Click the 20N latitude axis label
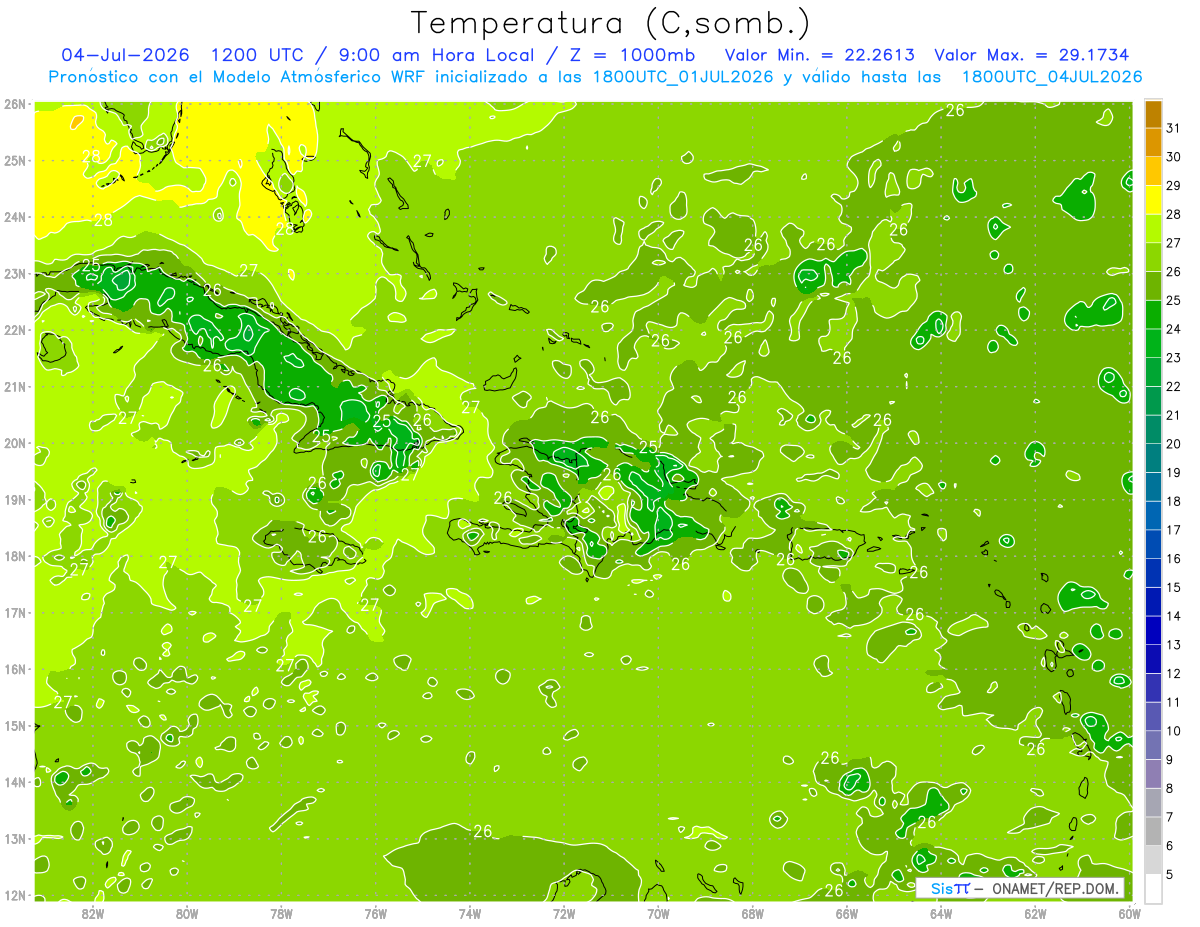Viewport: 1200px width, 927px height. click(x=15, y=443)
